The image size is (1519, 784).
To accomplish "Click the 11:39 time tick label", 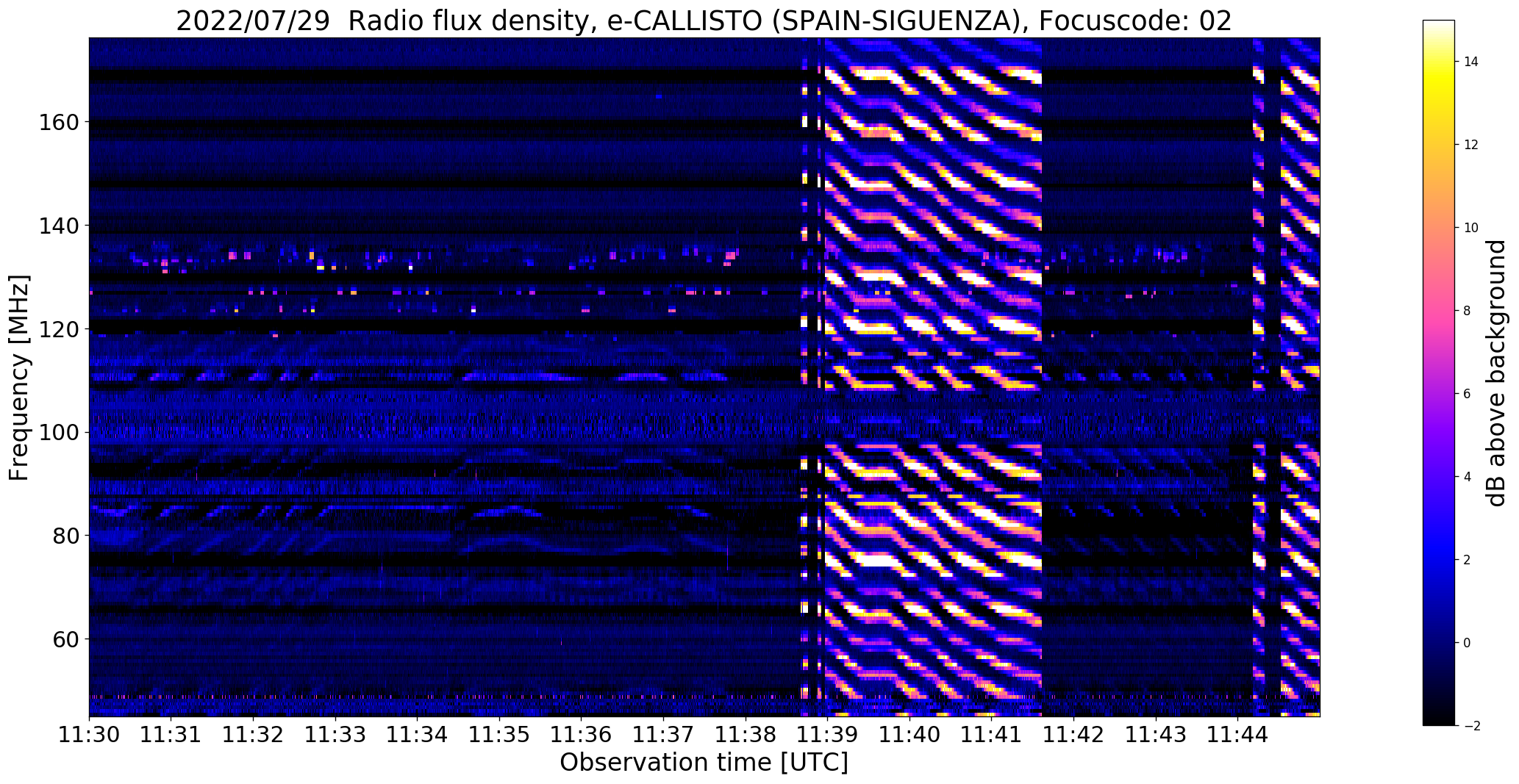I will [828, 735].
